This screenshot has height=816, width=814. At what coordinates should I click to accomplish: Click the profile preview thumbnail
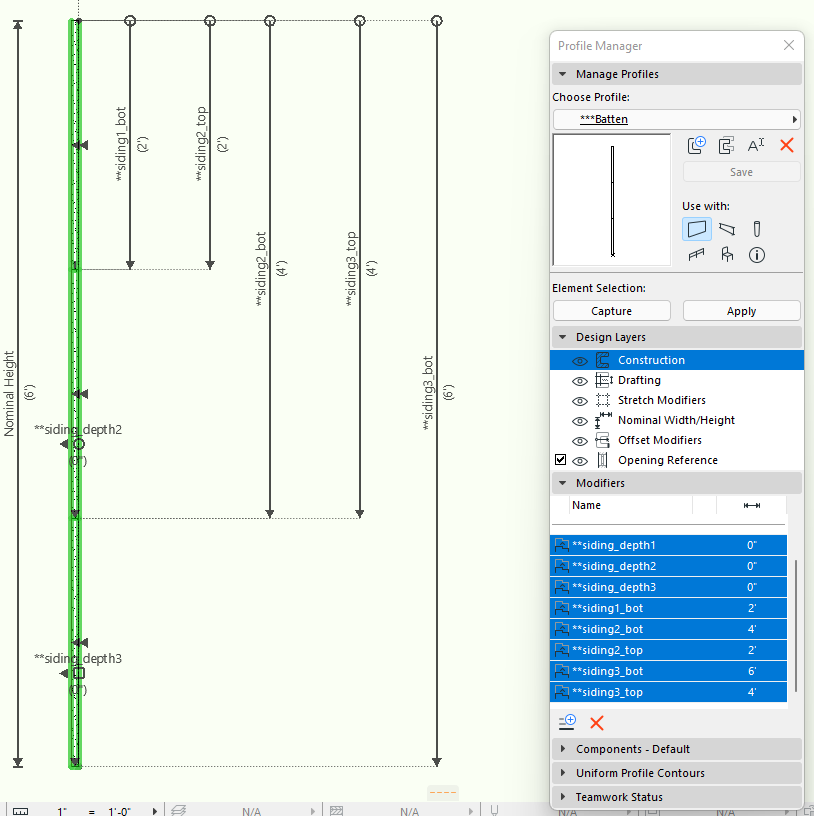[x=612, y=200]
